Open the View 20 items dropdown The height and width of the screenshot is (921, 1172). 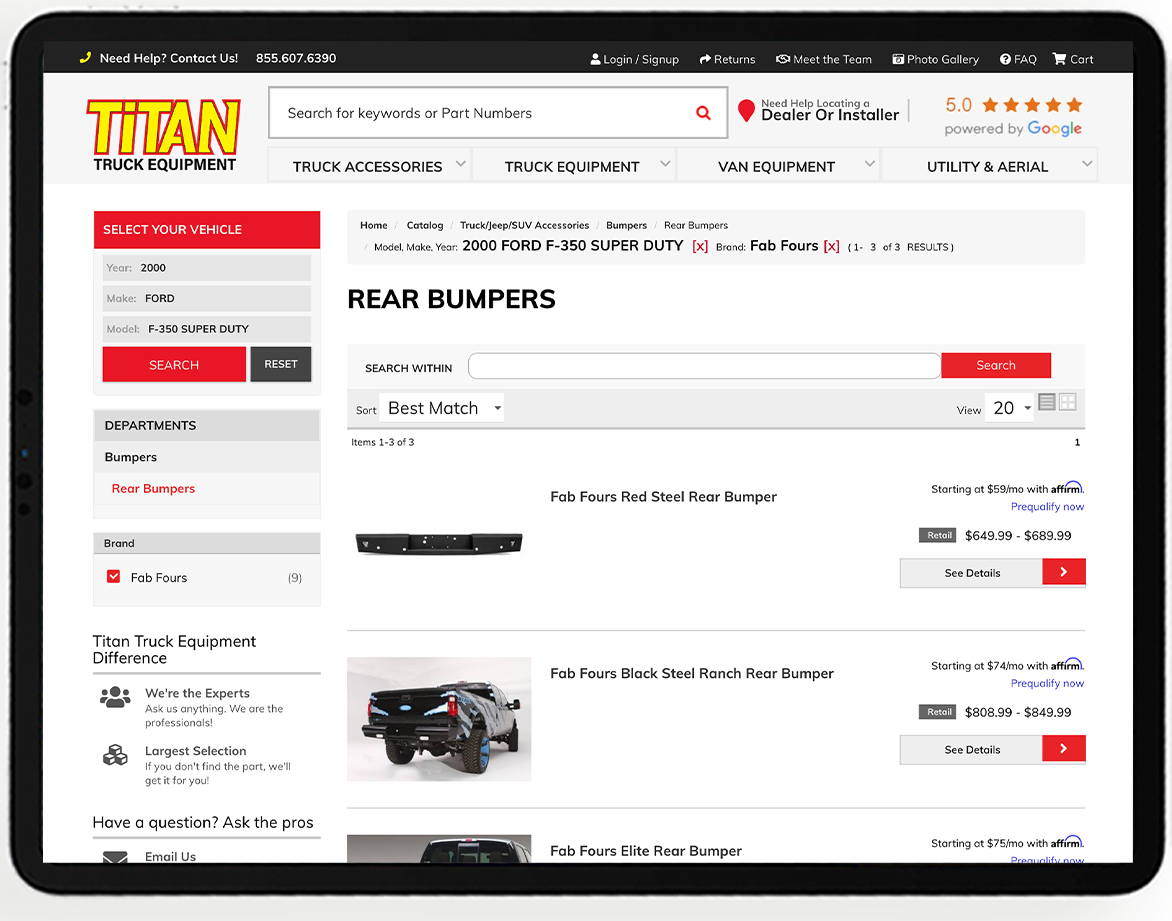coord(1010,408)
